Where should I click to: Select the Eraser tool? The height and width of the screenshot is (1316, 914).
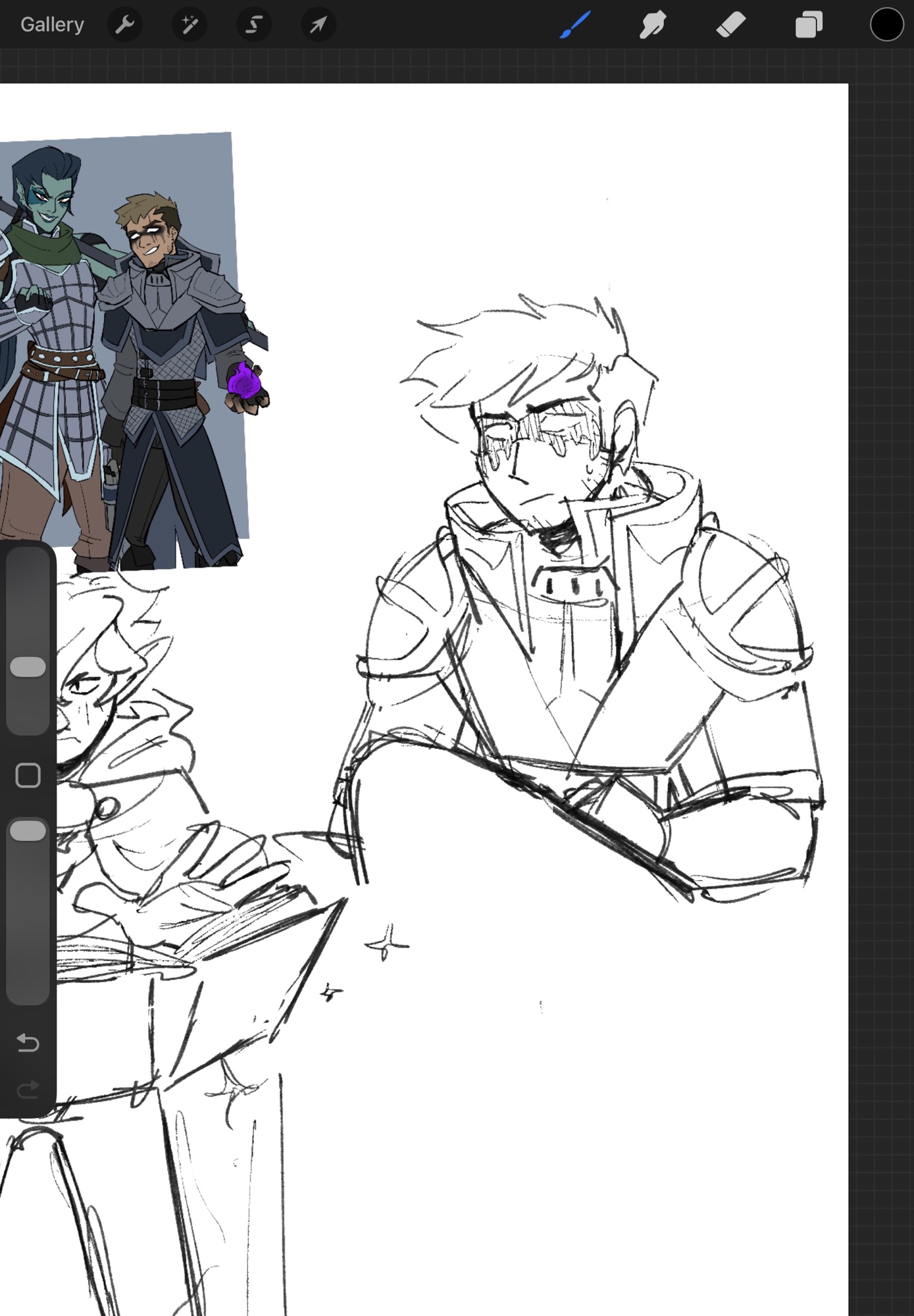point(730,25)
